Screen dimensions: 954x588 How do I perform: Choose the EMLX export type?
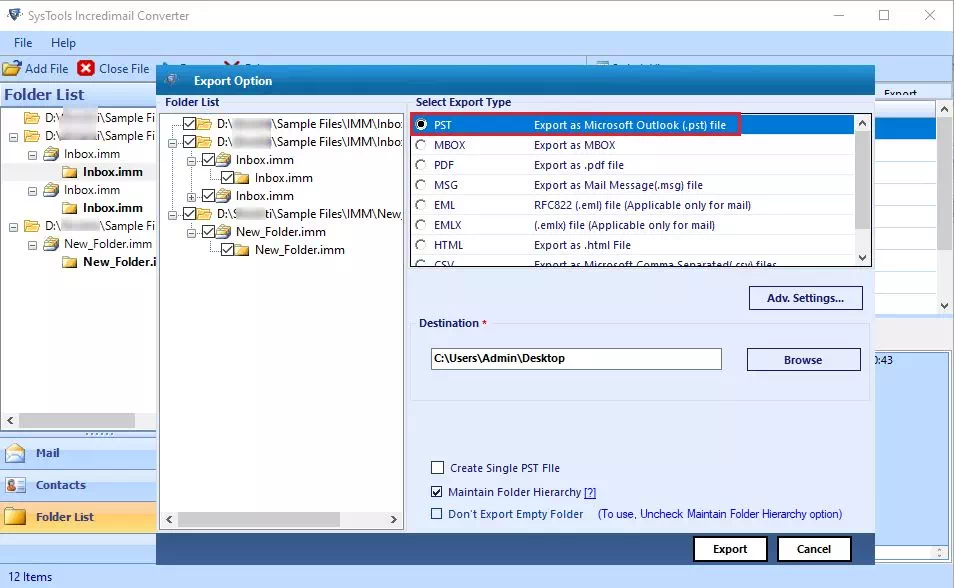pyautogui.click(x=421, y=225)
